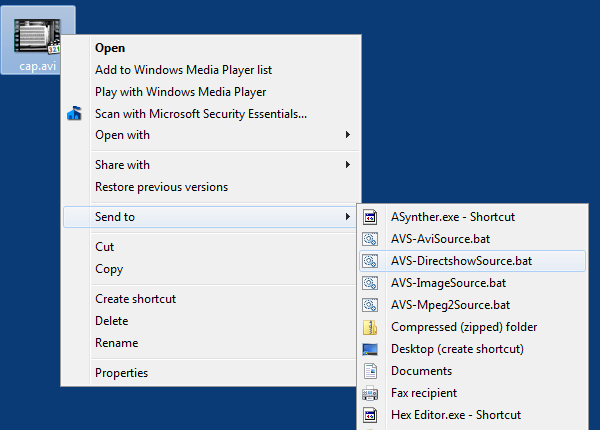Click the Hex Editor.exe shortcut icon
The image size is (600, 430).
click(x=371, y=415)
